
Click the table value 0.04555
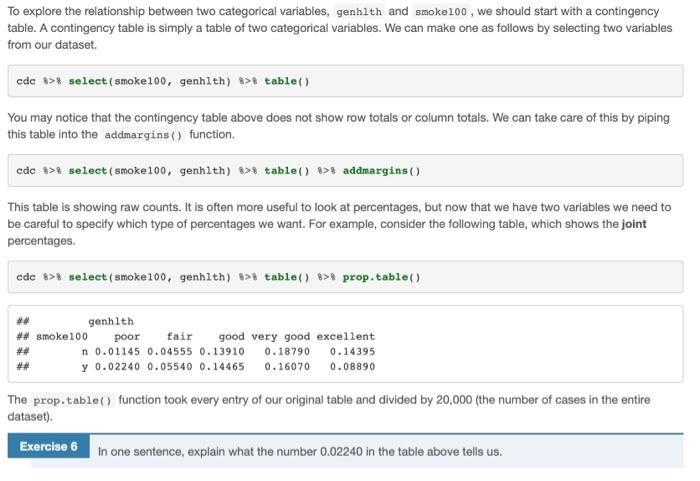[170, 351]
